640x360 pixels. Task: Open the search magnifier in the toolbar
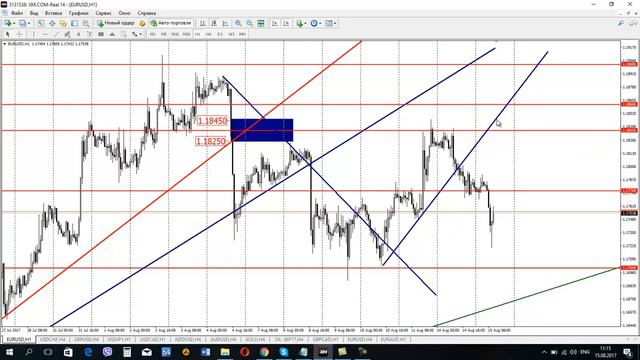621,23
